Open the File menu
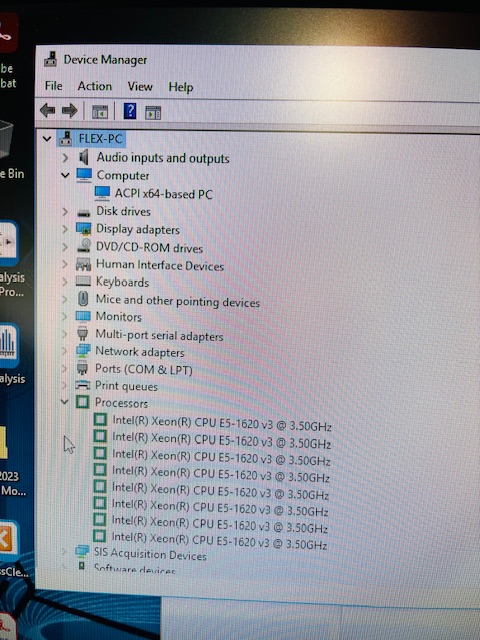 (53, 86)
